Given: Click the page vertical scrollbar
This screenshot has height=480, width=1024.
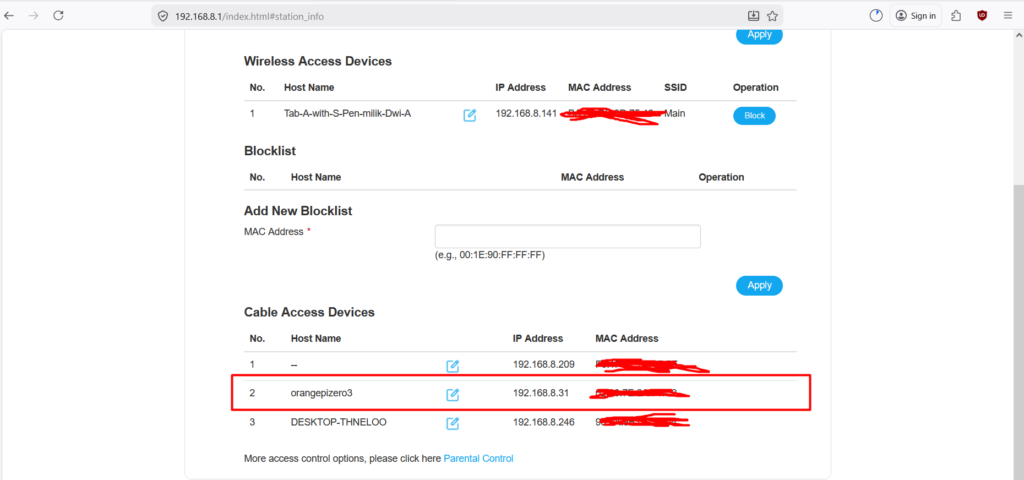Looking at the screenshot, I should point(1018,300).
